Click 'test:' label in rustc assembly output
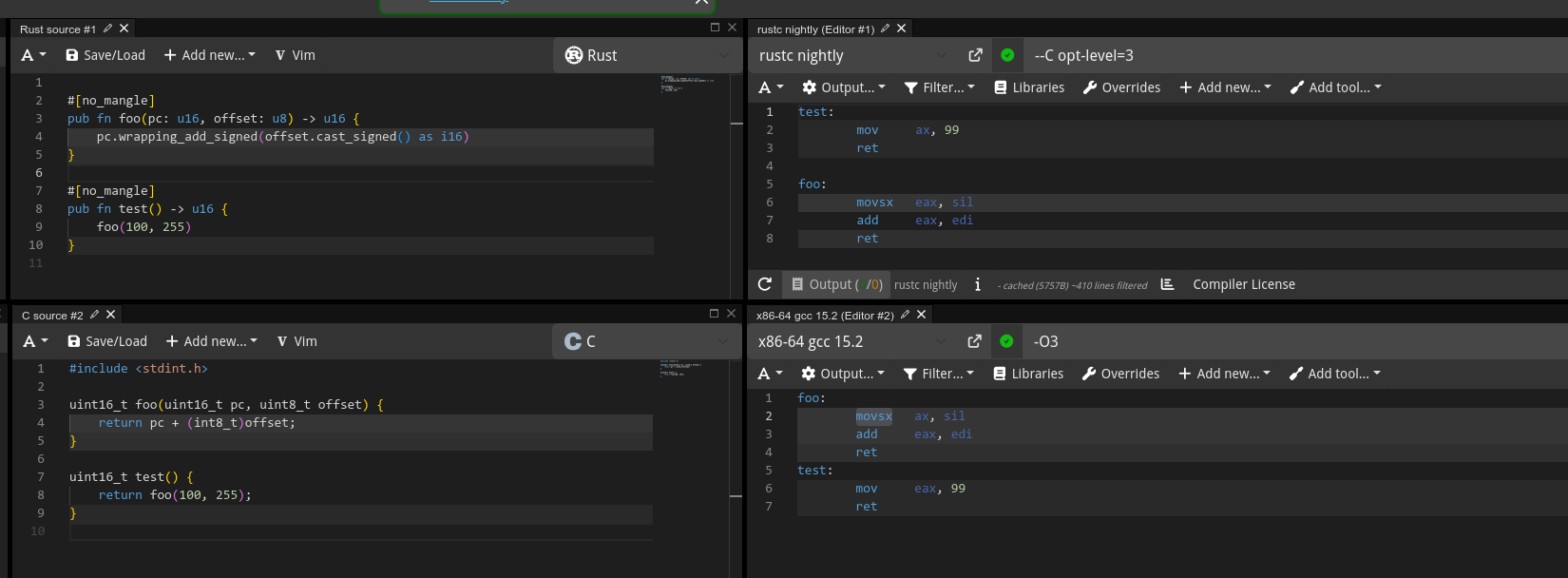1568x578 pixels. (x=815, y=112)
